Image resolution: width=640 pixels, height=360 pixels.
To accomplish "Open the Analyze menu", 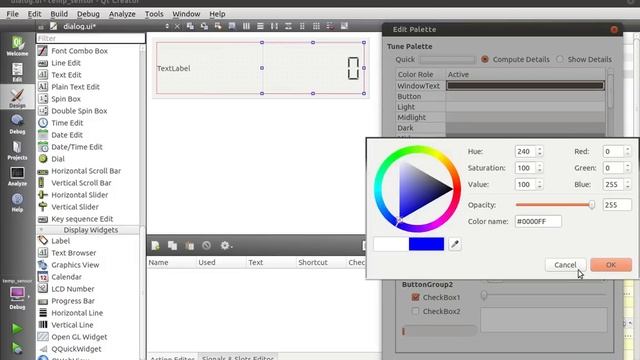I will tap(122, 14).
